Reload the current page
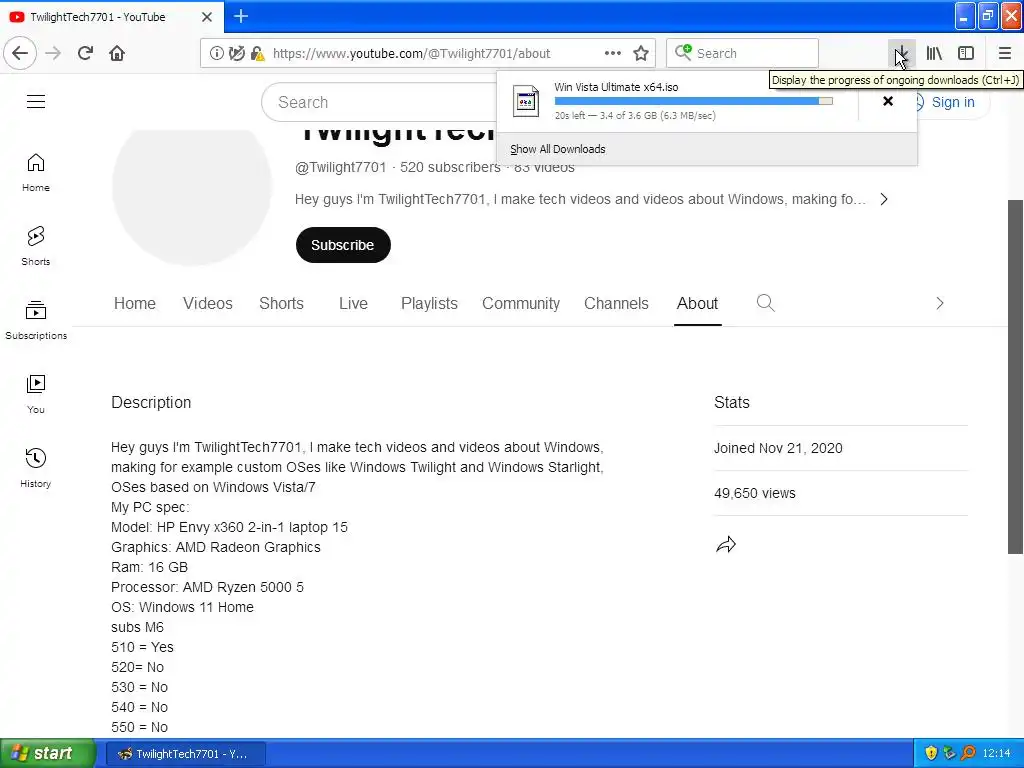Screen dimensions: 1024x768 [x=85, y=53]
